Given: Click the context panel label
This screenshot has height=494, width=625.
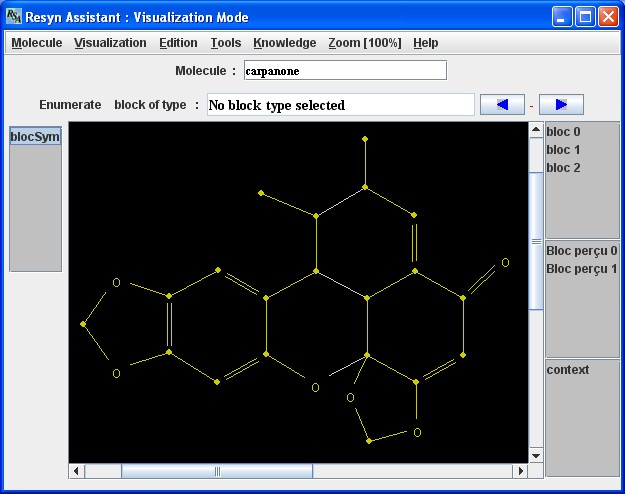Looking at the screenshot, I should pyautogui.click(x=568, y=370).
